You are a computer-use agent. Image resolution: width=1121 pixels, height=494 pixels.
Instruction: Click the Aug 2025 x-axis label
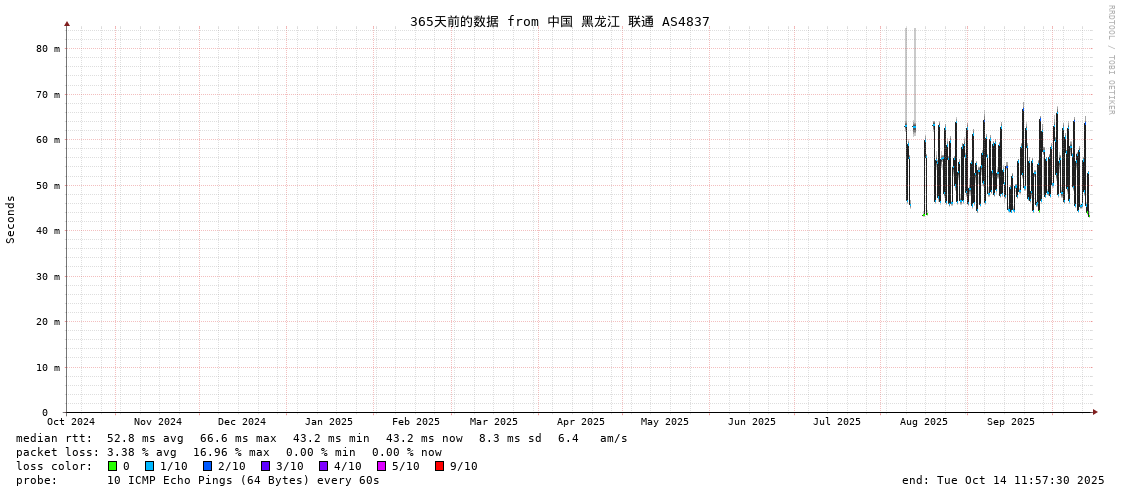(923, 422)
